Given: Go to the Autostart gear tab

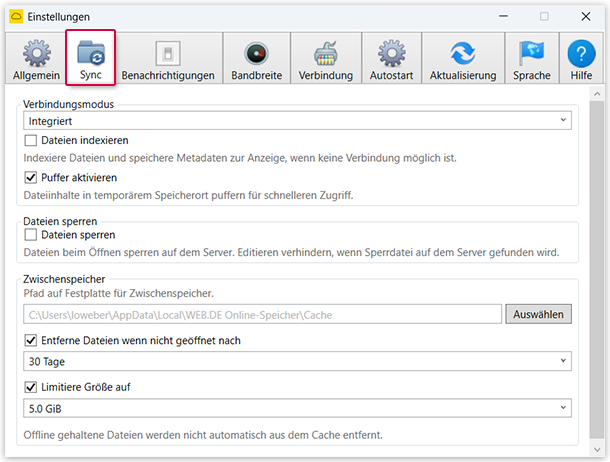Looking at the screenshot, I should [x=391, y=58].
